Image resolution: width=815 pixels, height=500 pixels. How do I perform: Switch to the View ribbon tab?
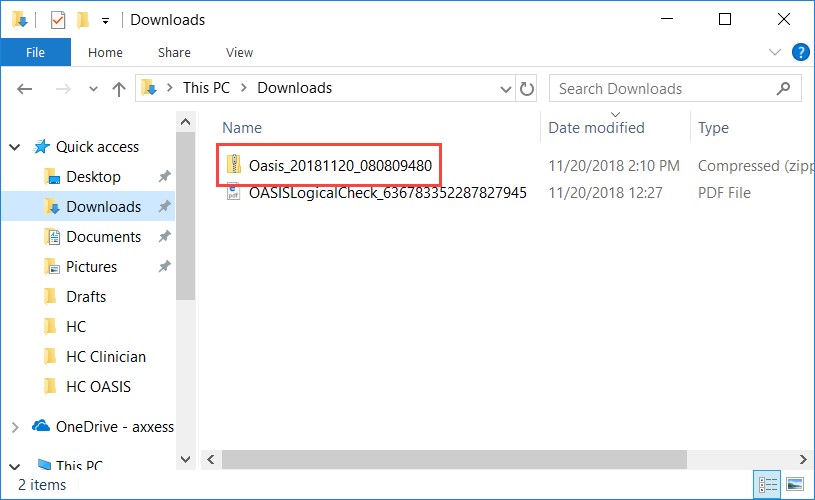click(239, 52)
